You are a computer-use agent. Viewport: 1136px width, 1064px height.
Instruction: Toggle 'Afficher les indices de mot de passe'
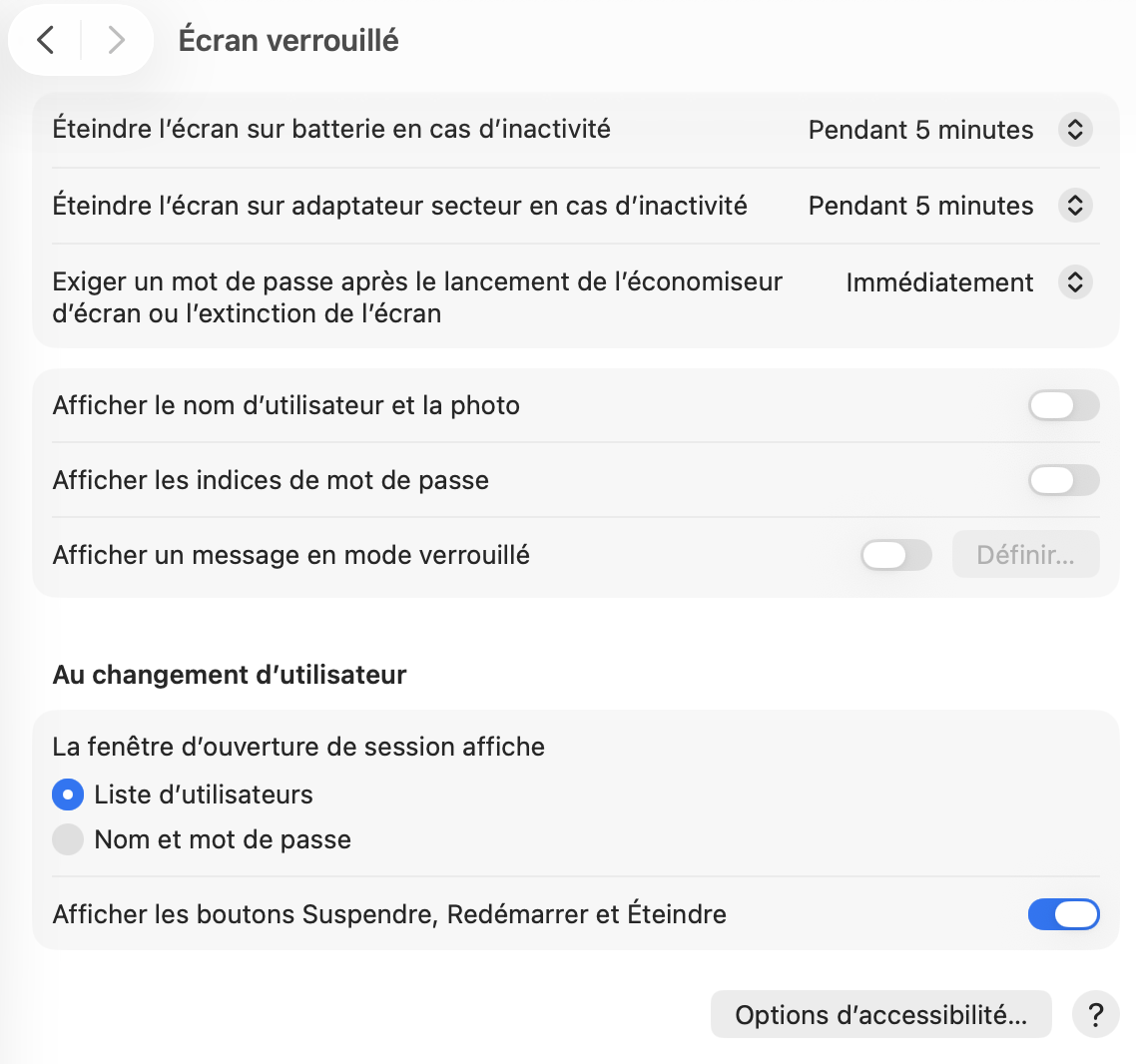pyautogui.click(x=1063, y=480)
